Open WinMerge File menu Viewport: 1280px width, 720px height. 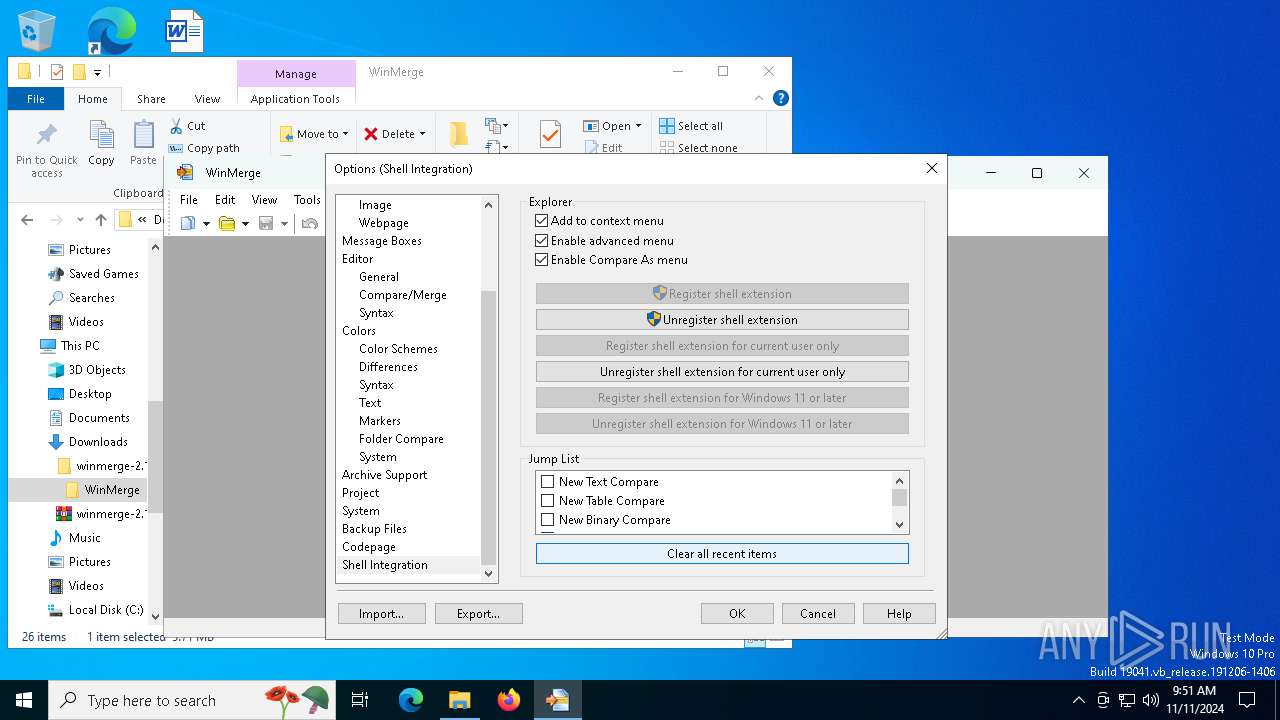[189, 200]
